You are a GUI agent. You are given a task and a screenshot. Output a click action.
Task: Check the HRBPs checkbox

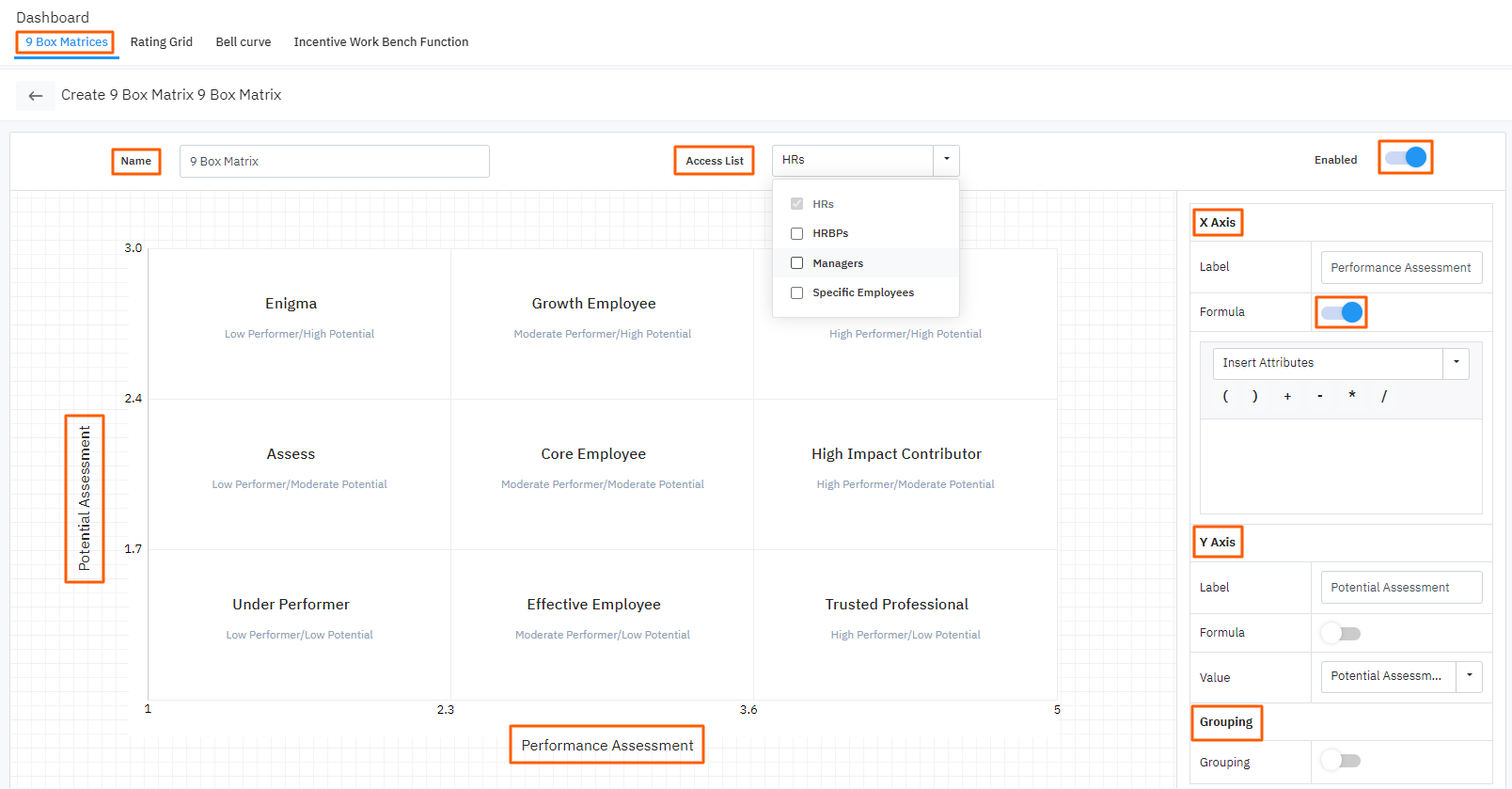[797, 233]
